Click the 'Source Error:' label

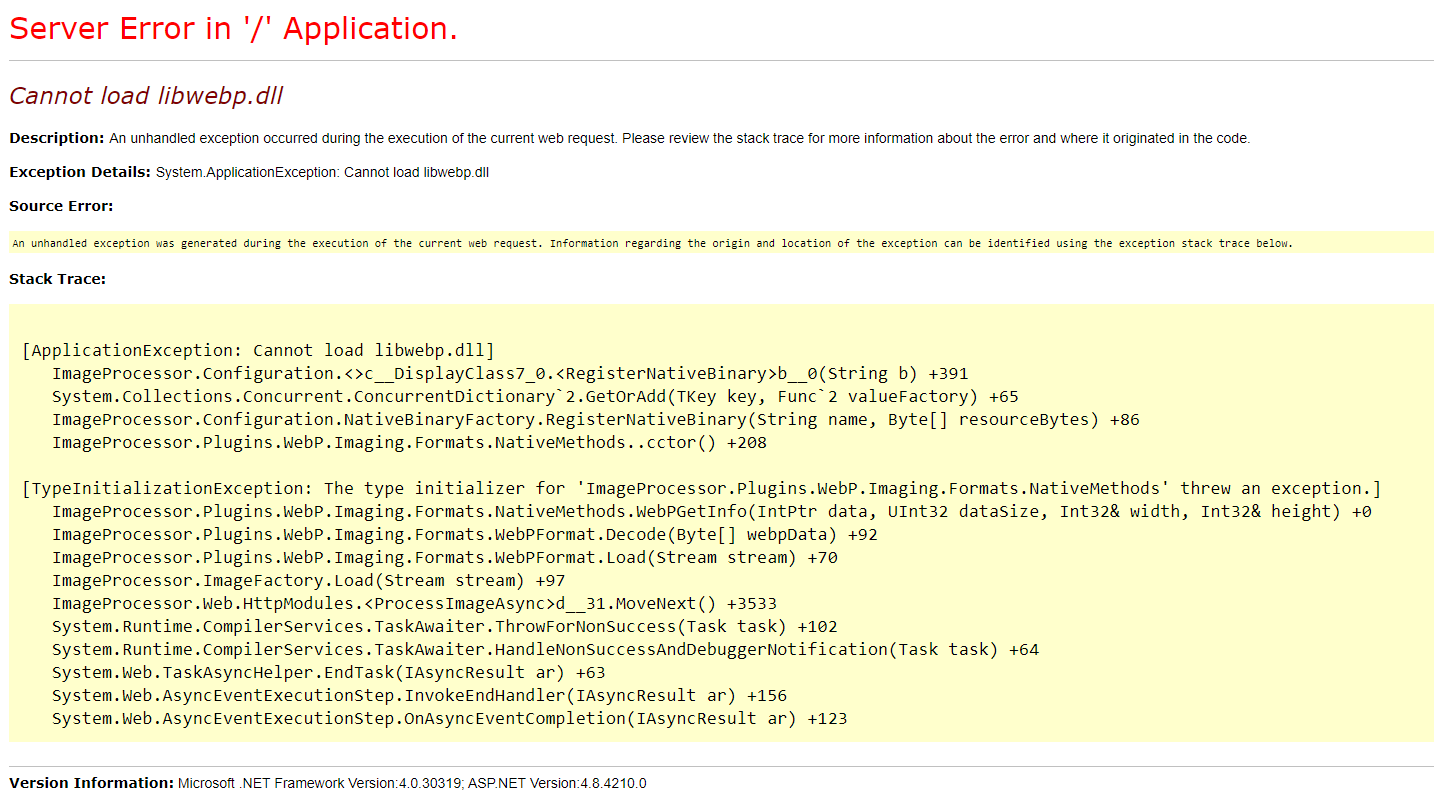tap(61, 206)
